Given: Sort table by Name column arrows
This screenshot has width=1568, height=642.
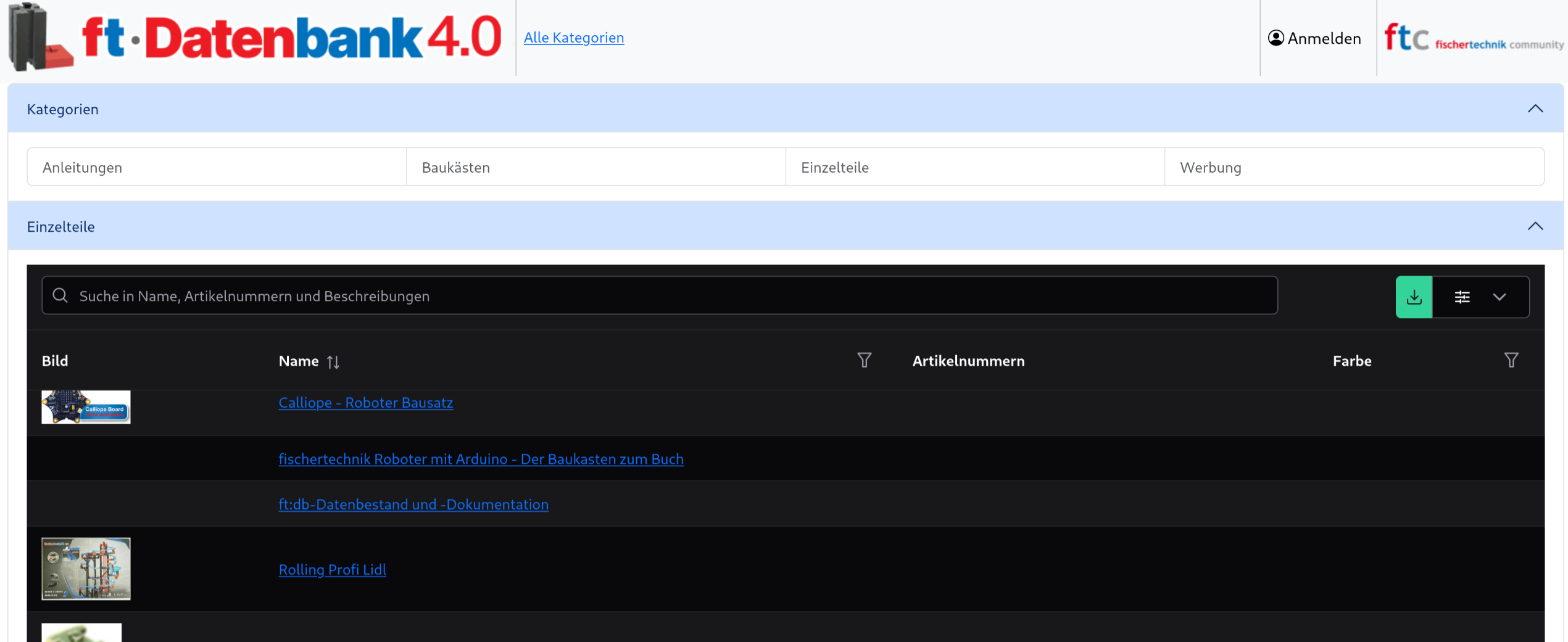Looking at the screenshot, I should pyautogui.click(x=333, y=361).
